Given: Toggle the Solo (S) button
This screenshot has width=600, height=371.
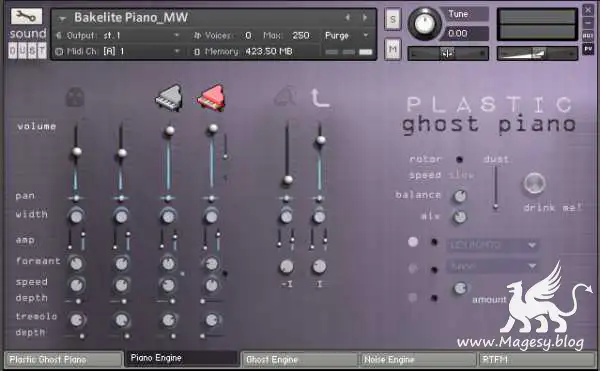Looking at the screenshot, I should 393,19.
